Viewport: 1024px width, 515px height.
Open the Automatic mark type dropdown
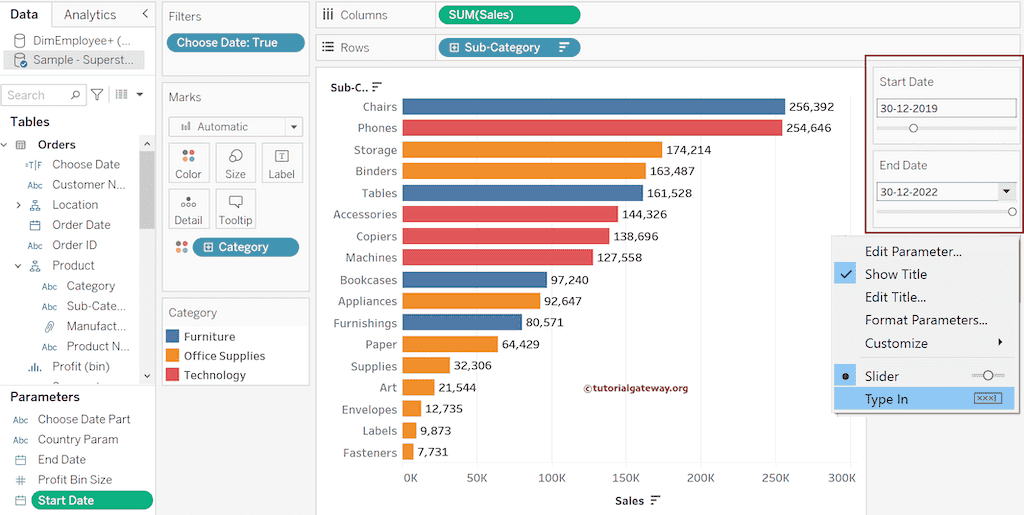pos(236,127)
